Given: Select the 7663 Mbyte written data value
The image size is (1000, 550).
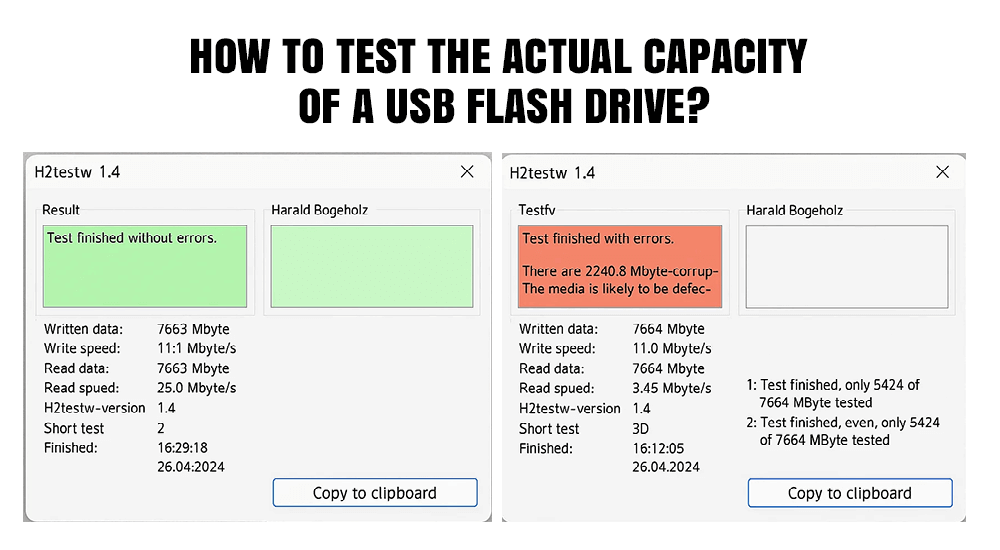Looking at the screenshot, I should point(193,329).
